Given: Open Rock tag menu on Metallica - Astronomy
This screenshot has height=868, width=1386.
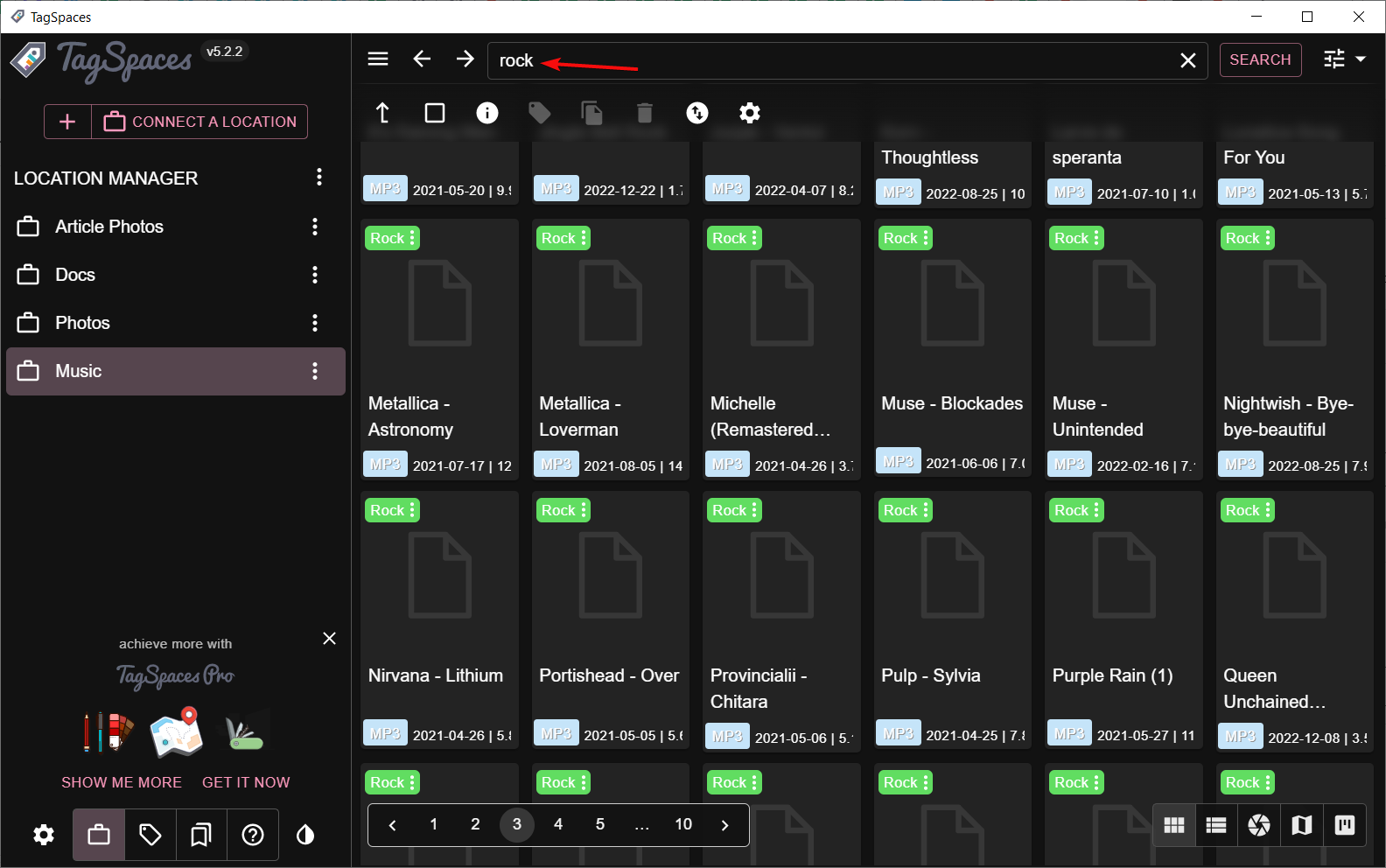Looking at the screenshot, I should pyautogui.click(x=412, y=238).
